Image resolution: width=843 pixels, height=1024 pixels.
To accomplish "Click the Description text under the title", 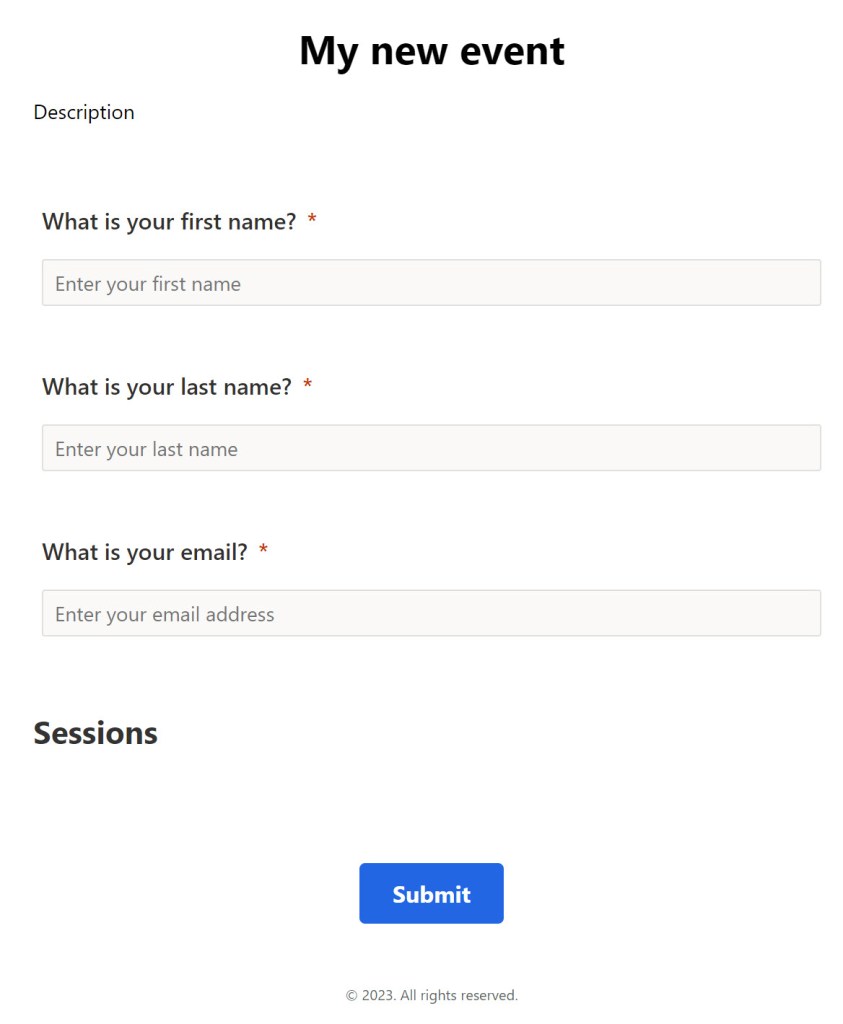I will click(x=84, y=112).
